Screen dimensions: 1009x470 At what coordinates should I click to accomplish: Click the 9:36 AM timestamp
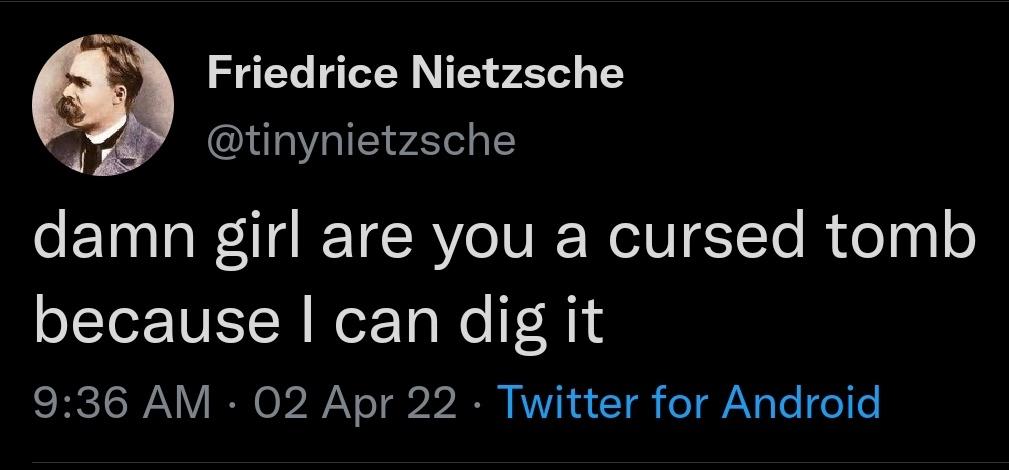(x=121, y=402)
